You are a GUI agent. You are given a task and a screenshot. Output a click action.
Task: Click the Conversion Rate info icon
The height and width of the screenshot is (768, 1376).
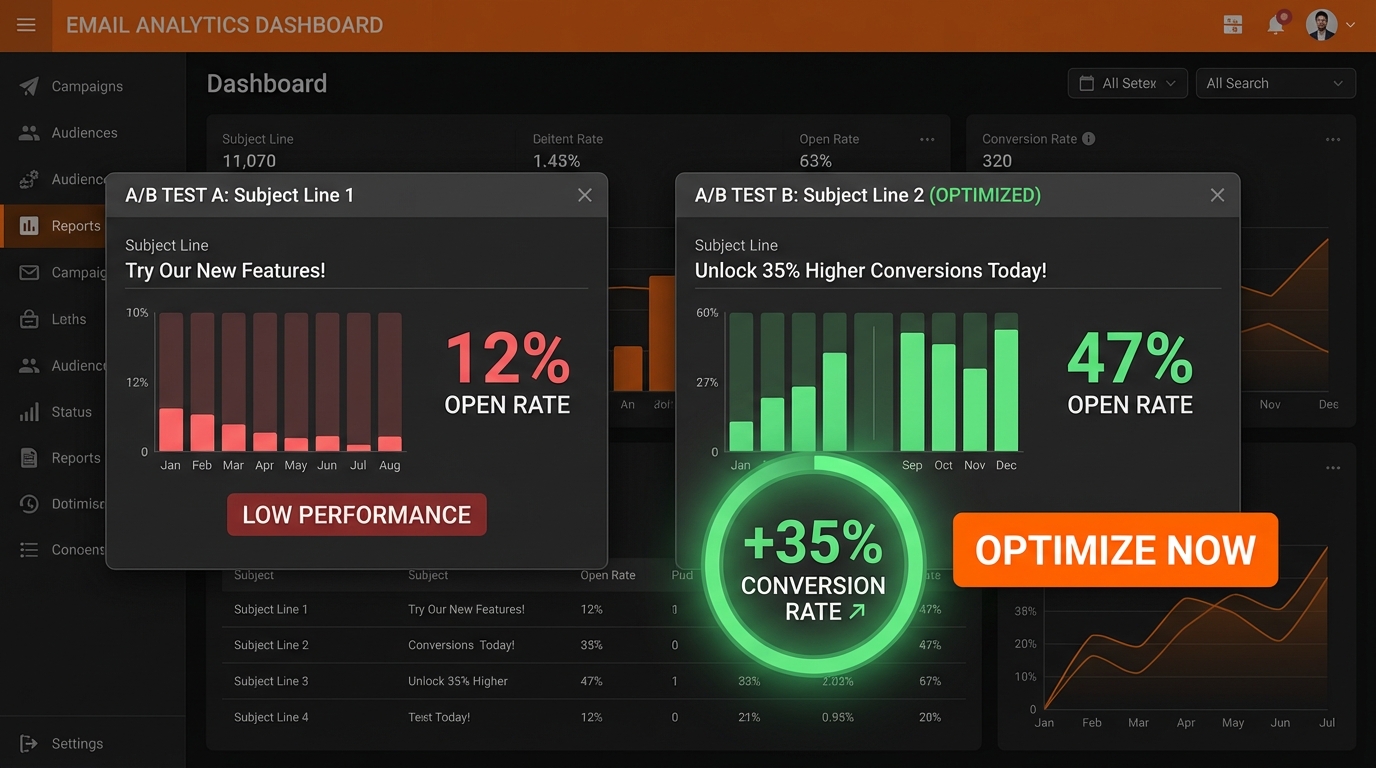click(x=1089, y=139)
